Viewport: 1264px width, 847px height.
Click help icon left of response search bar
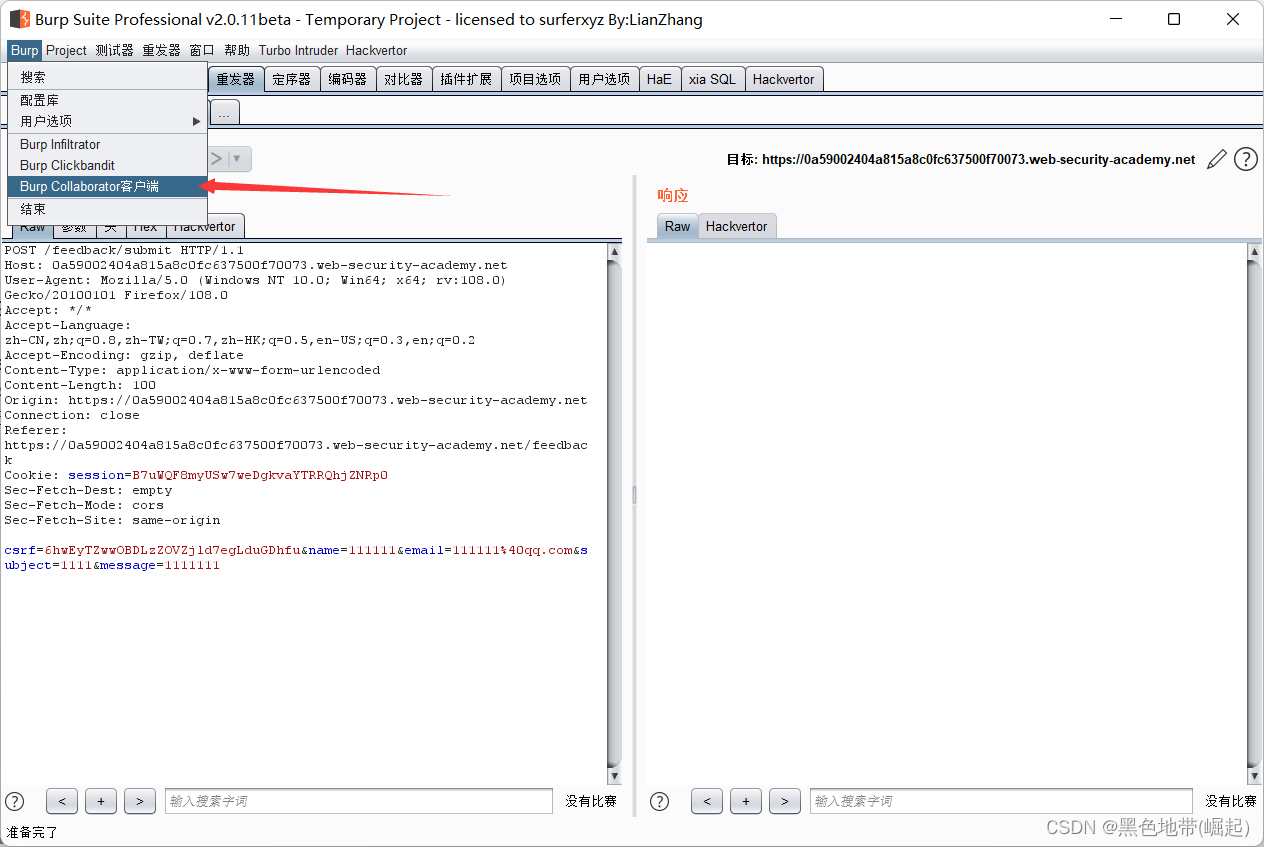pyautogui.click(x=659, y=801)
